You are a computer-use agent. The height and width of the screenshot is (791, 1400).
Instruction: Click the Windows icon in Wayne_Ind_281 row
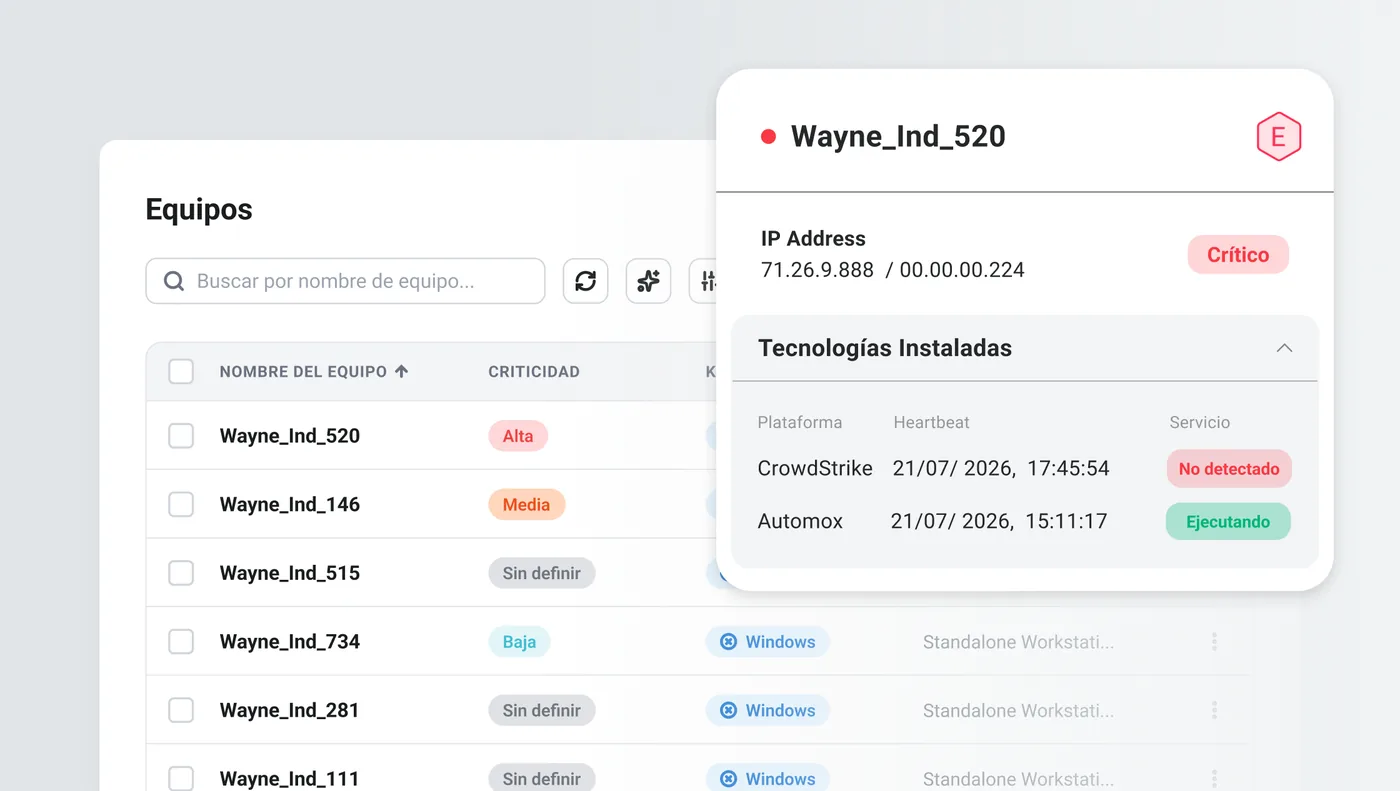(729, 710)
